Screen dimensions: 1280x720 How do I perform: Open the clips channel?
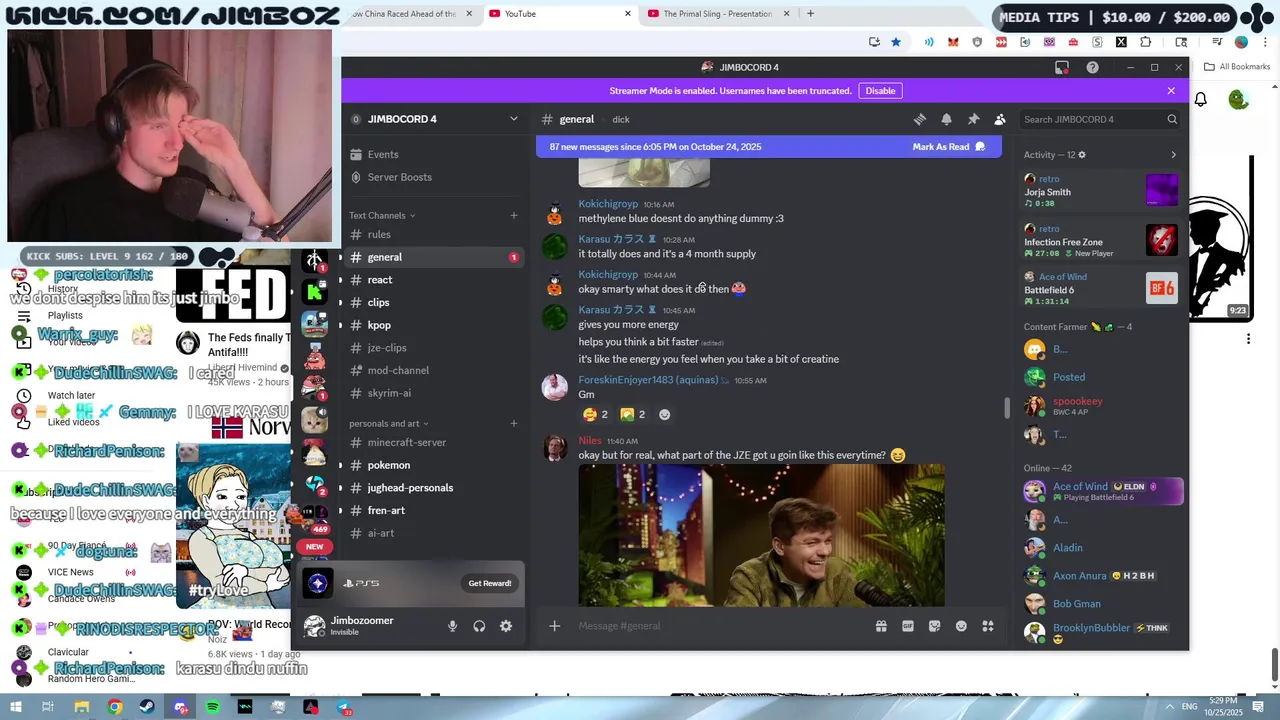click(432, 302)
